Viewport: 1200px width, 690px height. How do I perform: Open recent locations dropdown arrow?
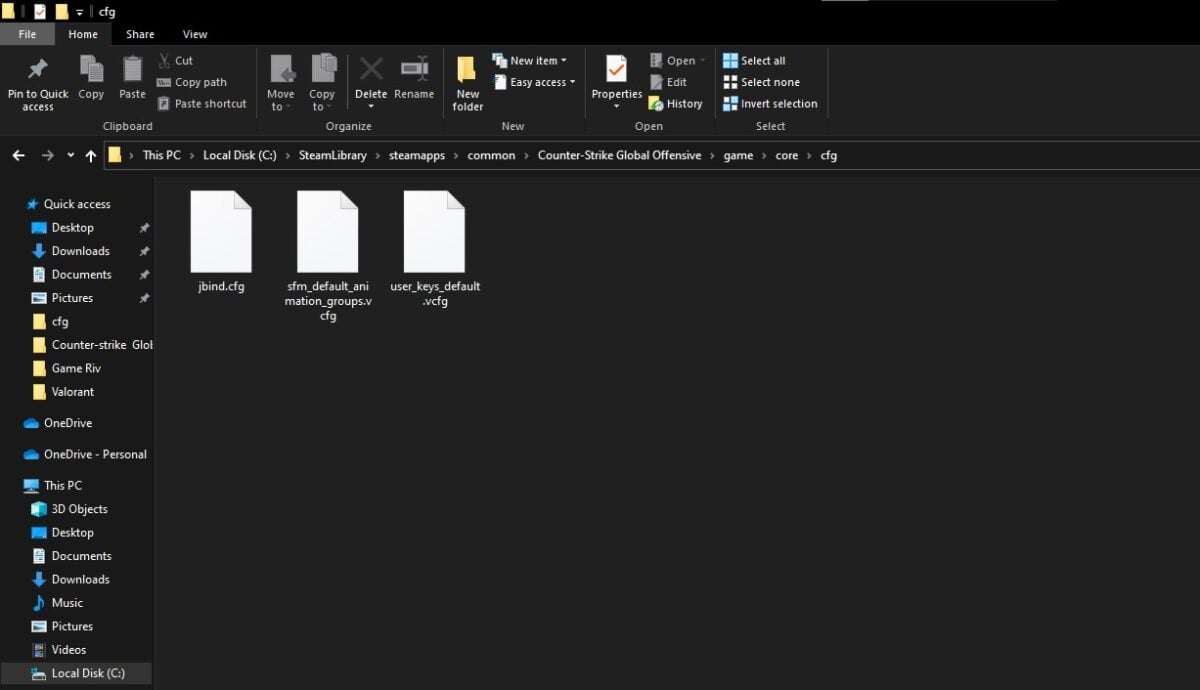pos(70,155)
